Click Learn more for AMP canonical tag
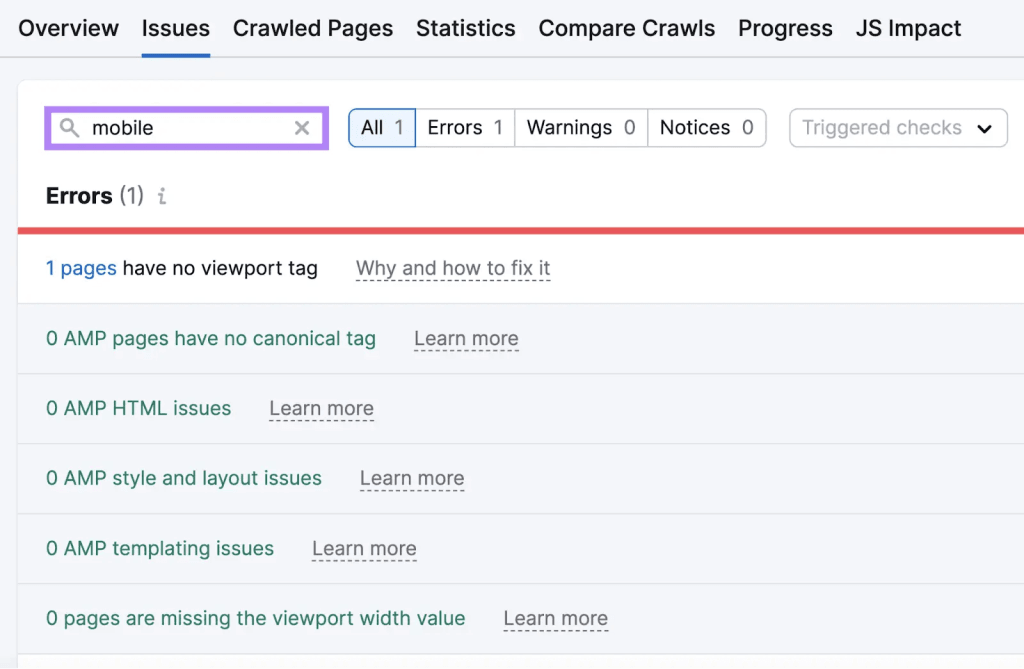 pyautogui.click(x=466, y=339)
